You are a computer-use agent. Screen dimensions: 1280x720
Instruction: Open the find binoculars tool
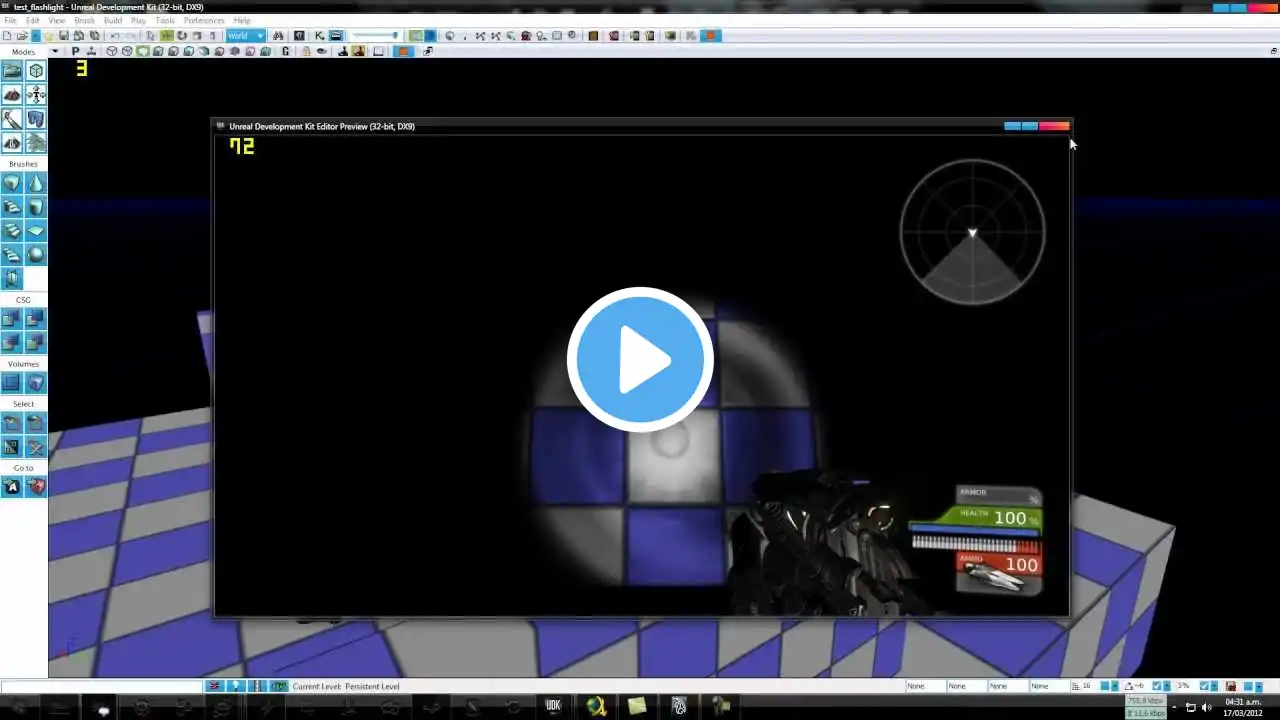pos(278,36)
